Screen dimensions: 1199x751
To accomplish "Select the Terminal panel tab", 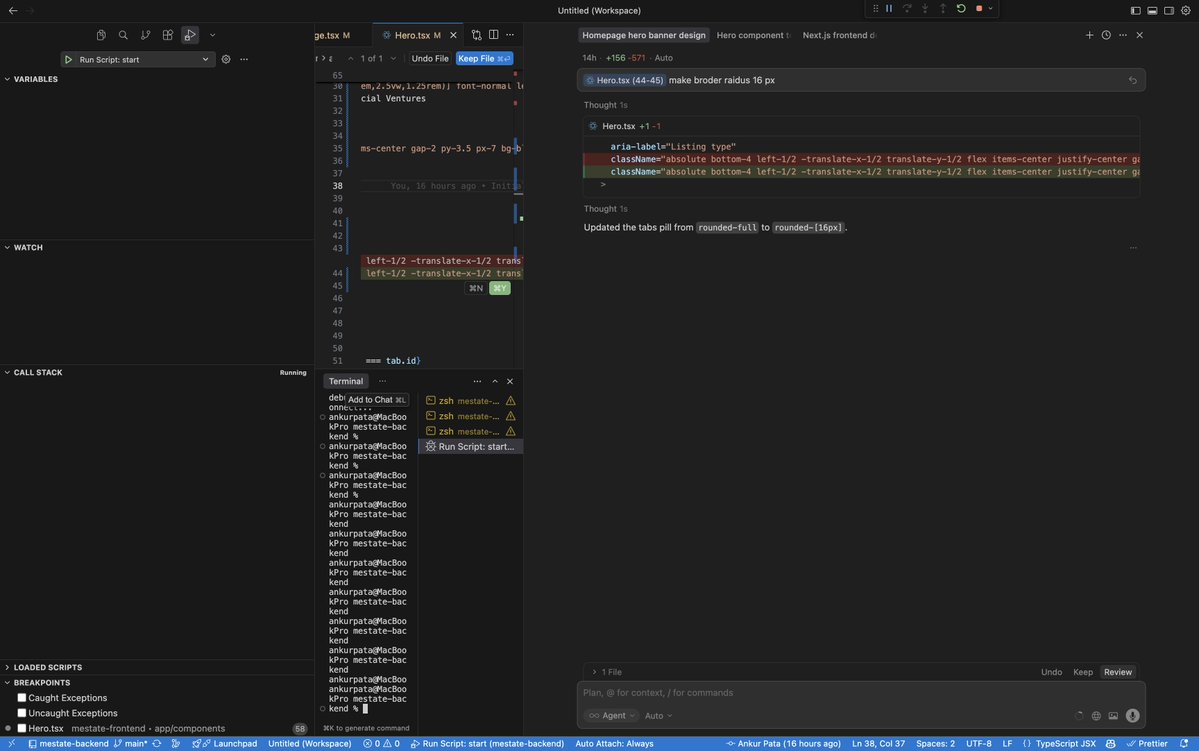I will (x=346, y=382).
